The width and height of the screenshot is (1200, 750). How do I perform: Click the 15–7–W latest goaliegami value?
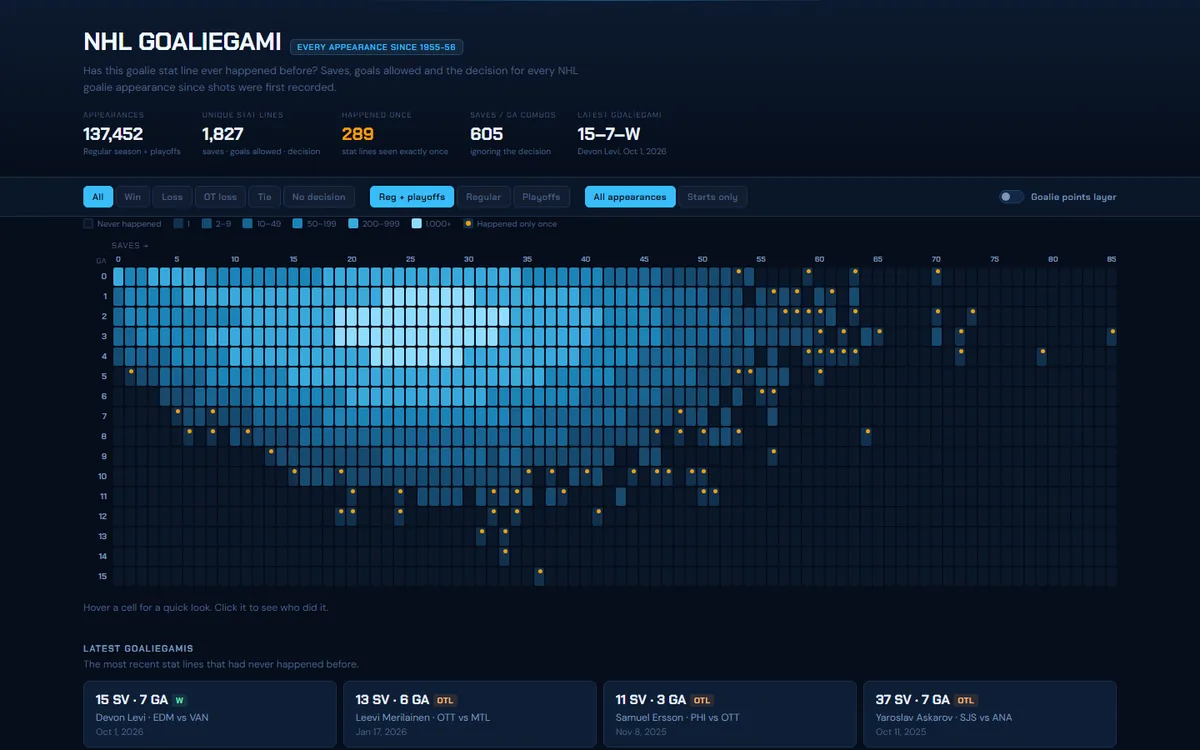click(x=609, y=134)
